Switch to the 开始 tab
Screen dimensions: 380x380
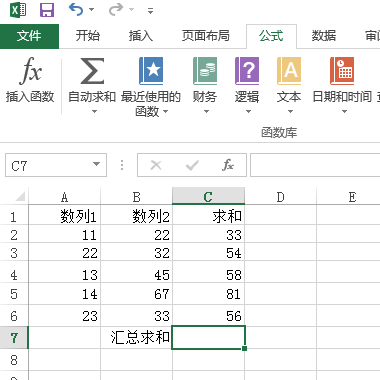(x=87, y=35)
